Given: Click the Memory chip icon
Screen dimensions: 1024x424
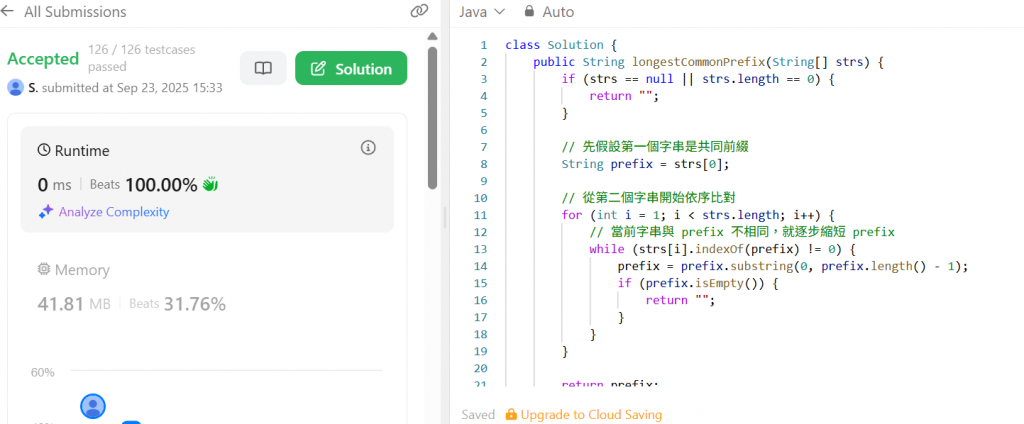Looking at the screenshot, I should 44,269.
